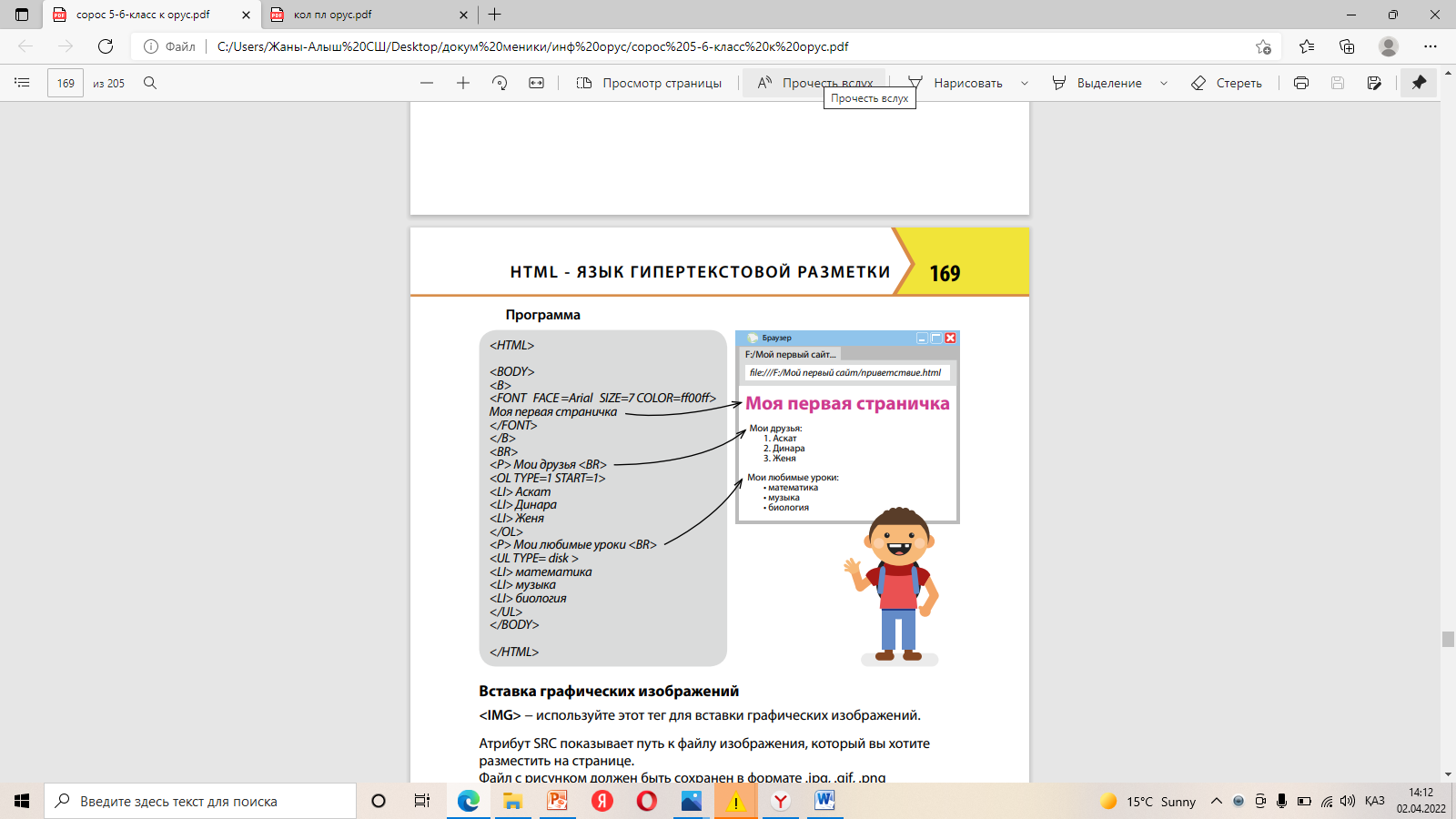Add this page to favorites

1263,46
